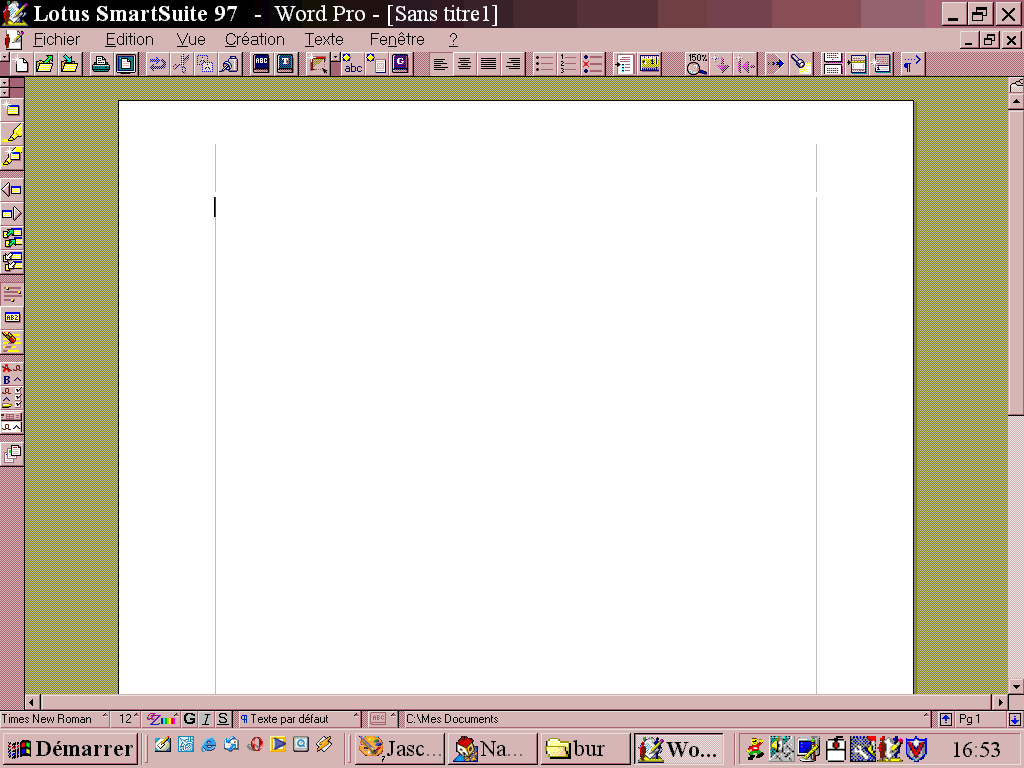
Task: Click the ABZ icon in the side toolbar
Action: [12, 317]
